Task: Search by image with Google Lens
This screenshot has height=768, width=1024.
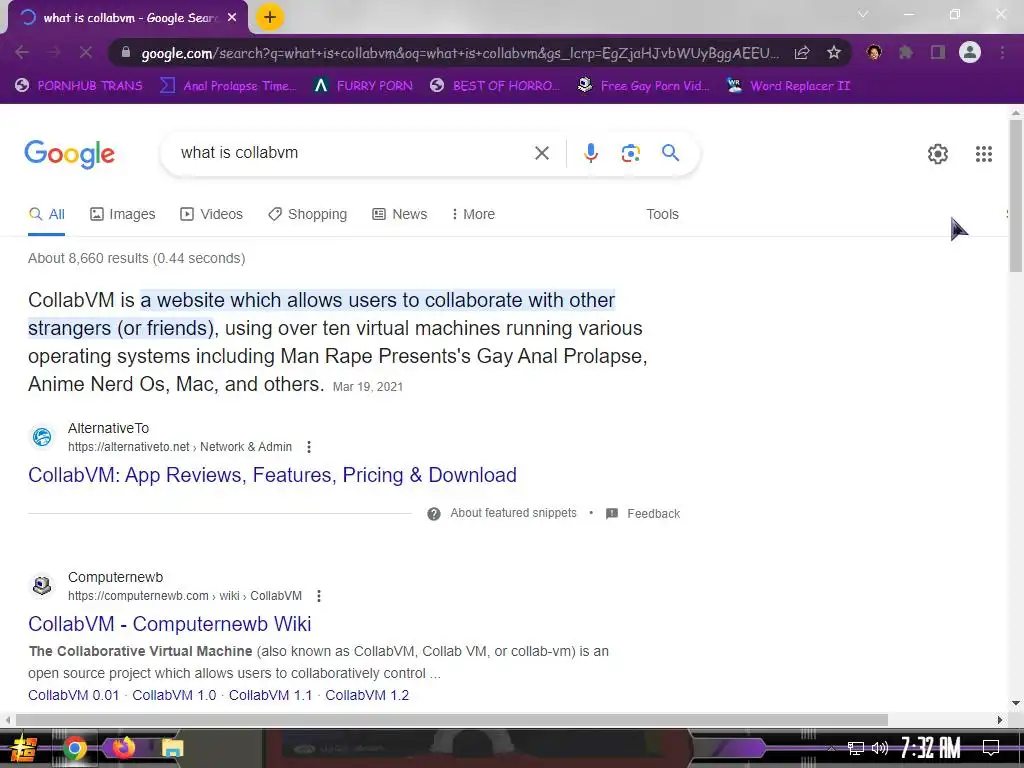Action: [630, 153]
